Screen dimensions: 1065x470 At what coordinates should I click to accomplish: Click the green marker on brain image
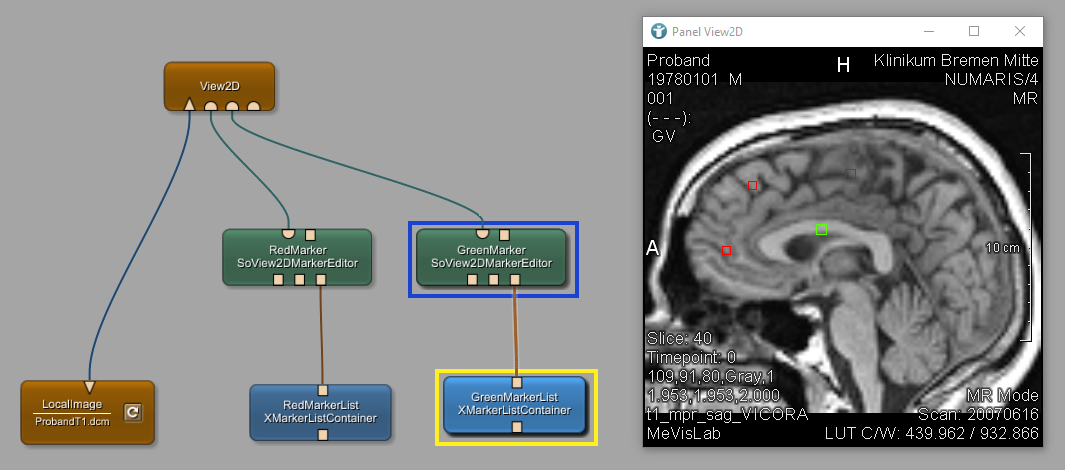pos(821,230)
